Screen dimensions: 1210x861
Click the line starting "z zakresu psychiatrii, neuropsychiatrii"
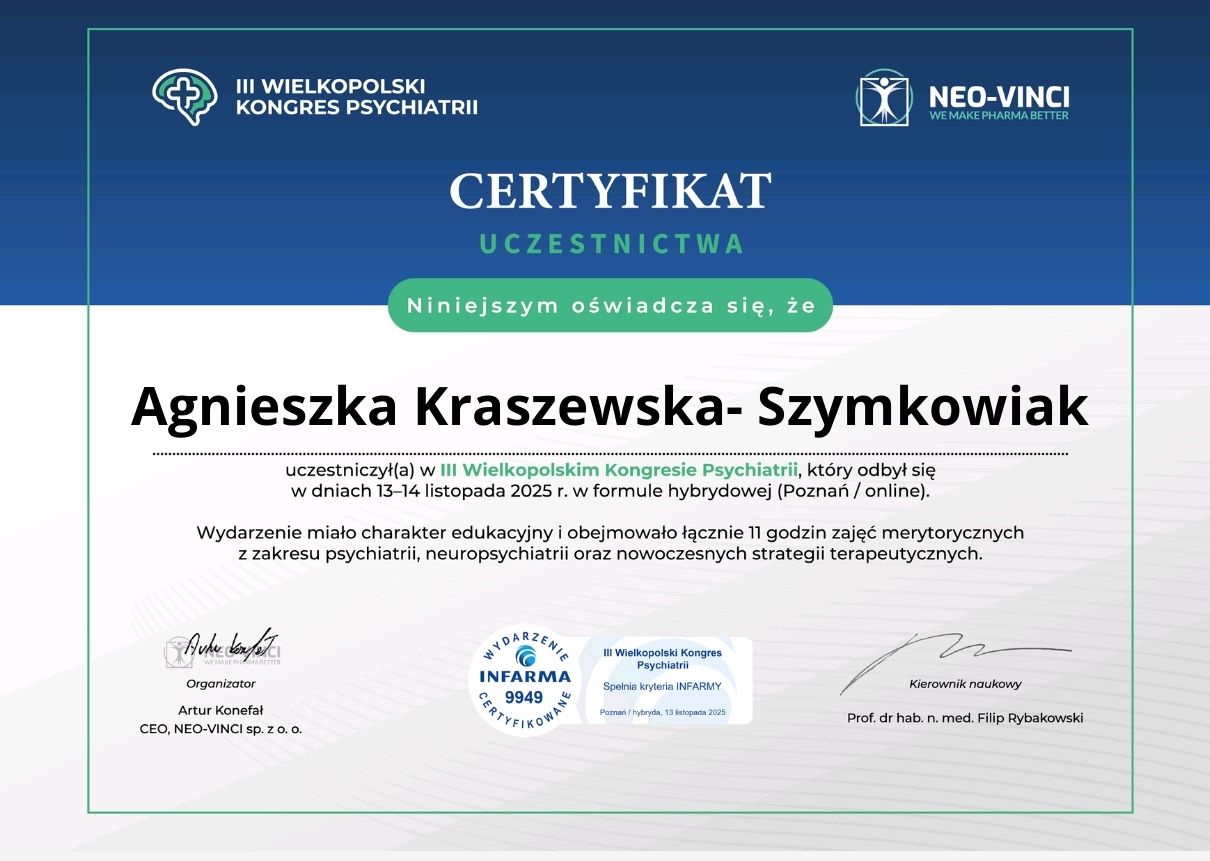point(610,553)
